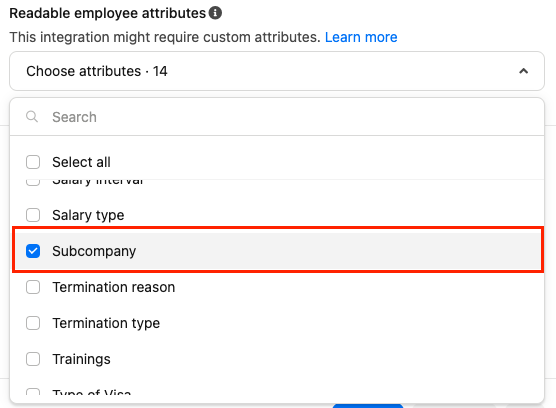Check the partially visible Salary interval checkbox
This screenshot has height=408, width=556.
pos(33,182)
